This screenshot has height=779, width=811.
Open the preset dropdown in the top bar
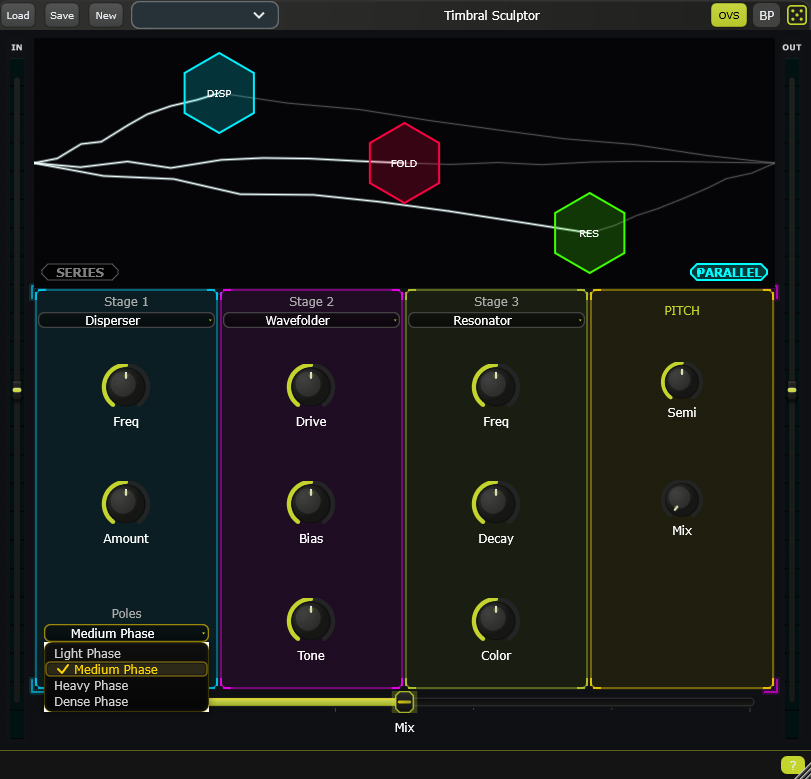[204, 15]
